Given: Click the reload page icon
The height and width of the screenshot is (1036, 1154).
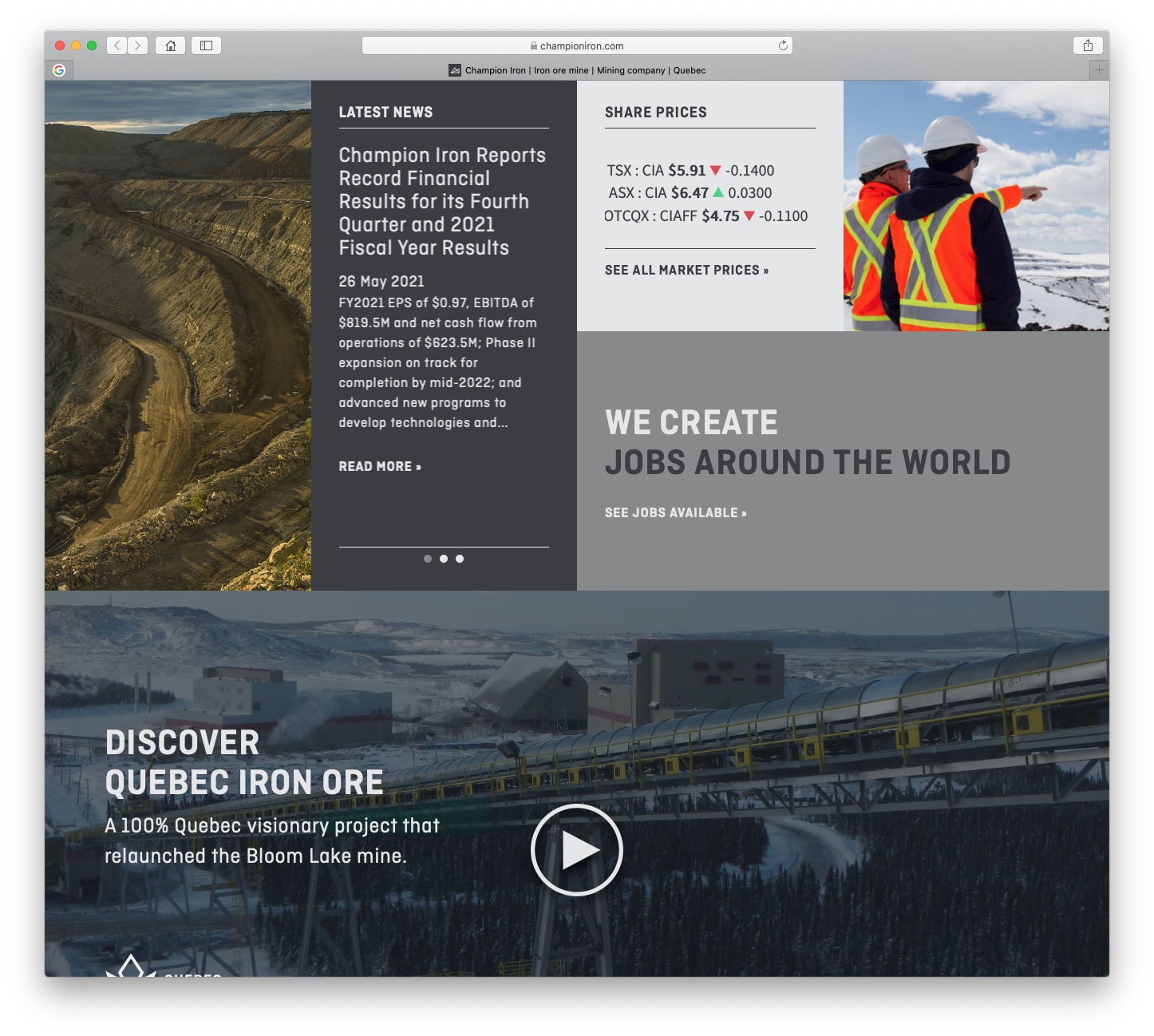Looking at the screenshot, I should pos(783,45).
